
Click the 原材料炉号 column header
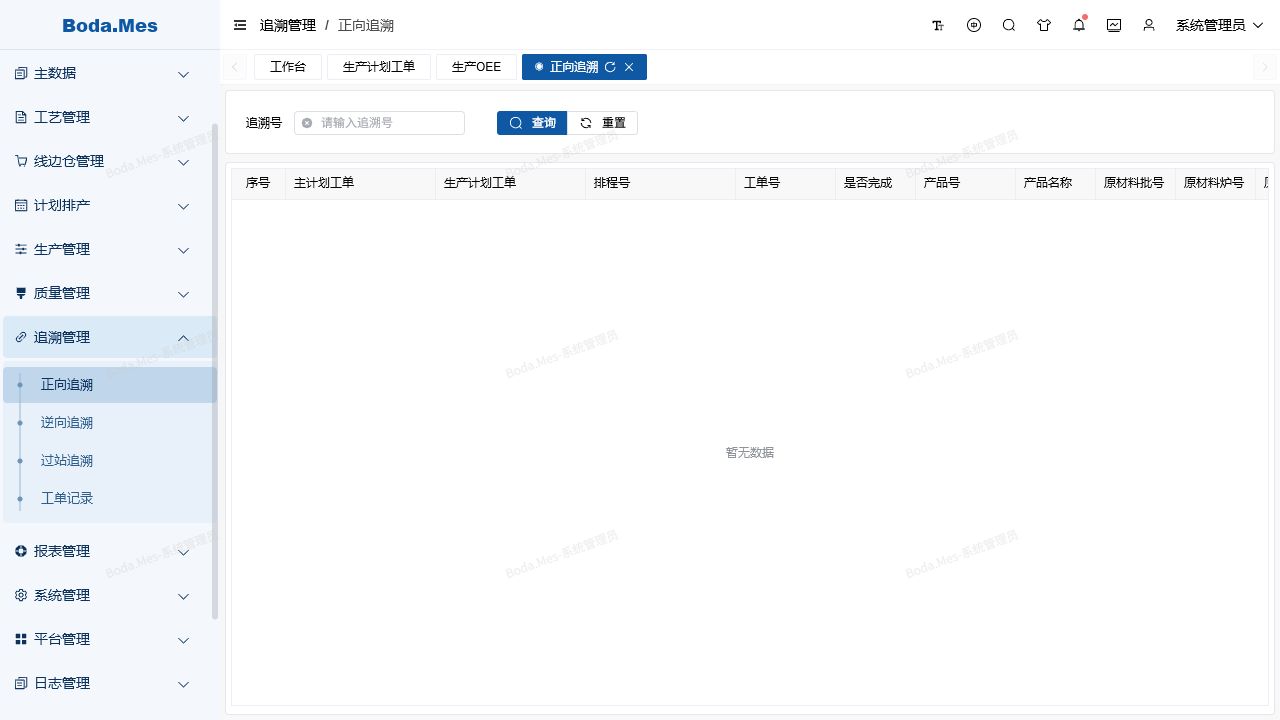click(x=1215, y=183)
